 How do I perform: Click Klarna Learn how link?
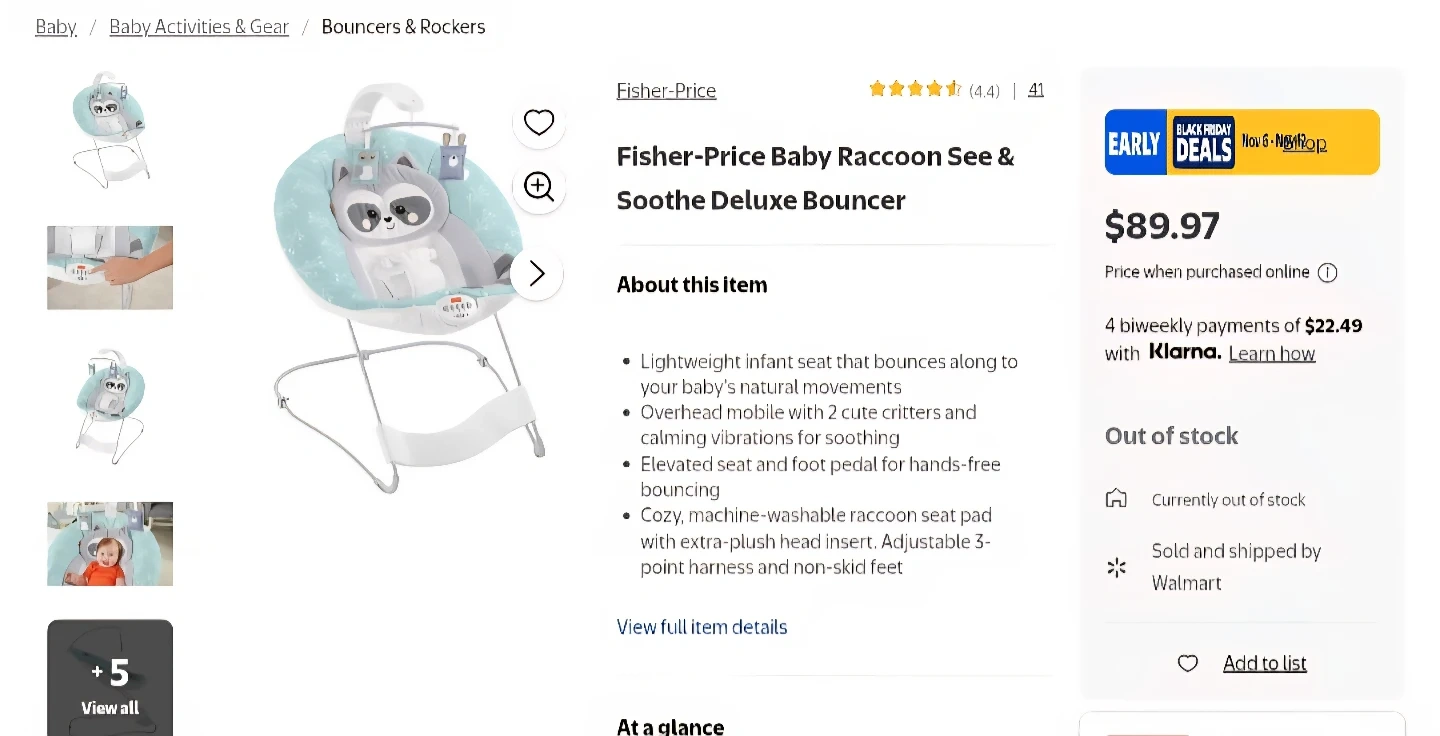click(x=1271, y=353)
